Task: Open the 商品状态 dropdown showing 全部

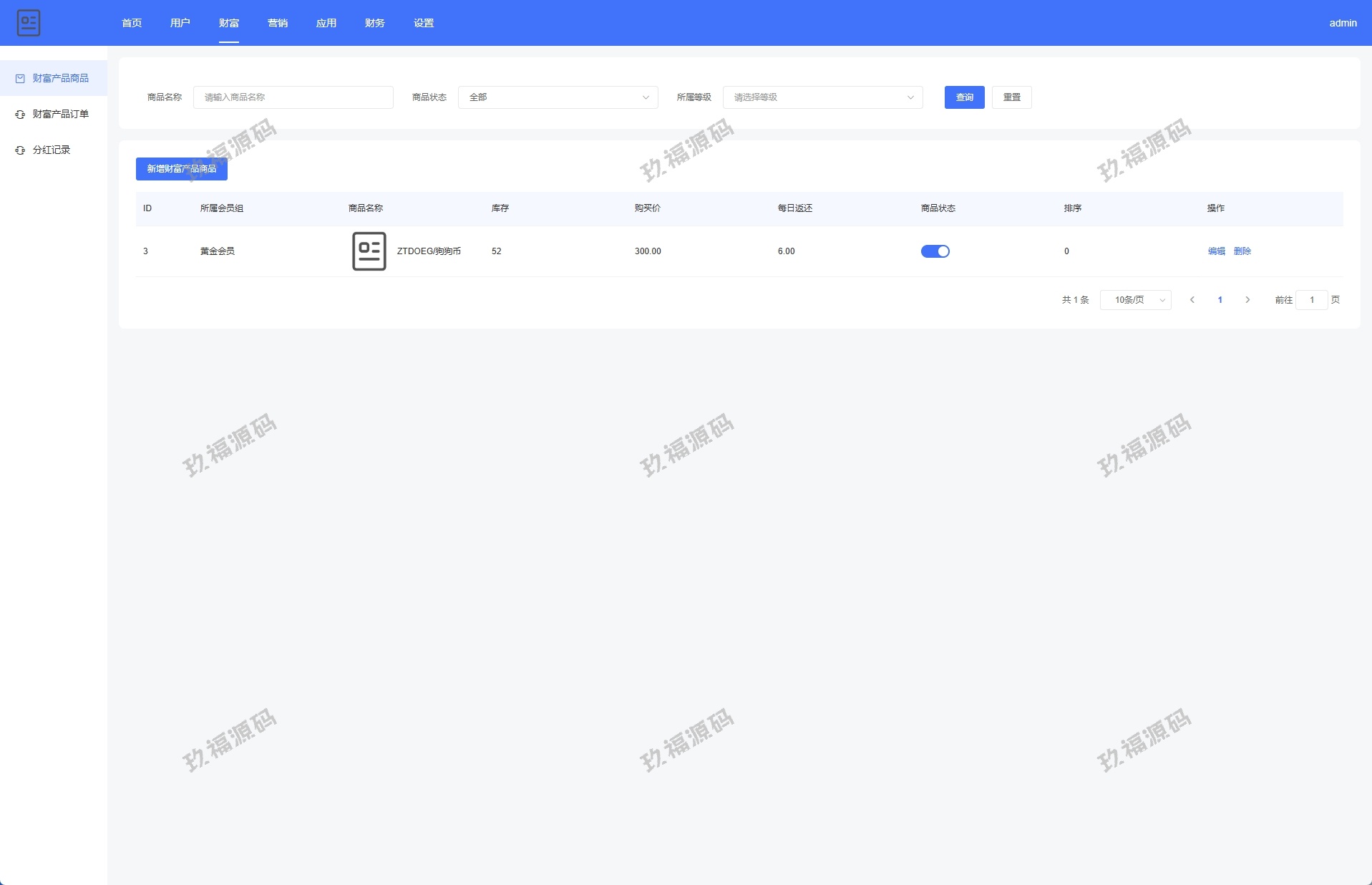Action: pos(558,97)
